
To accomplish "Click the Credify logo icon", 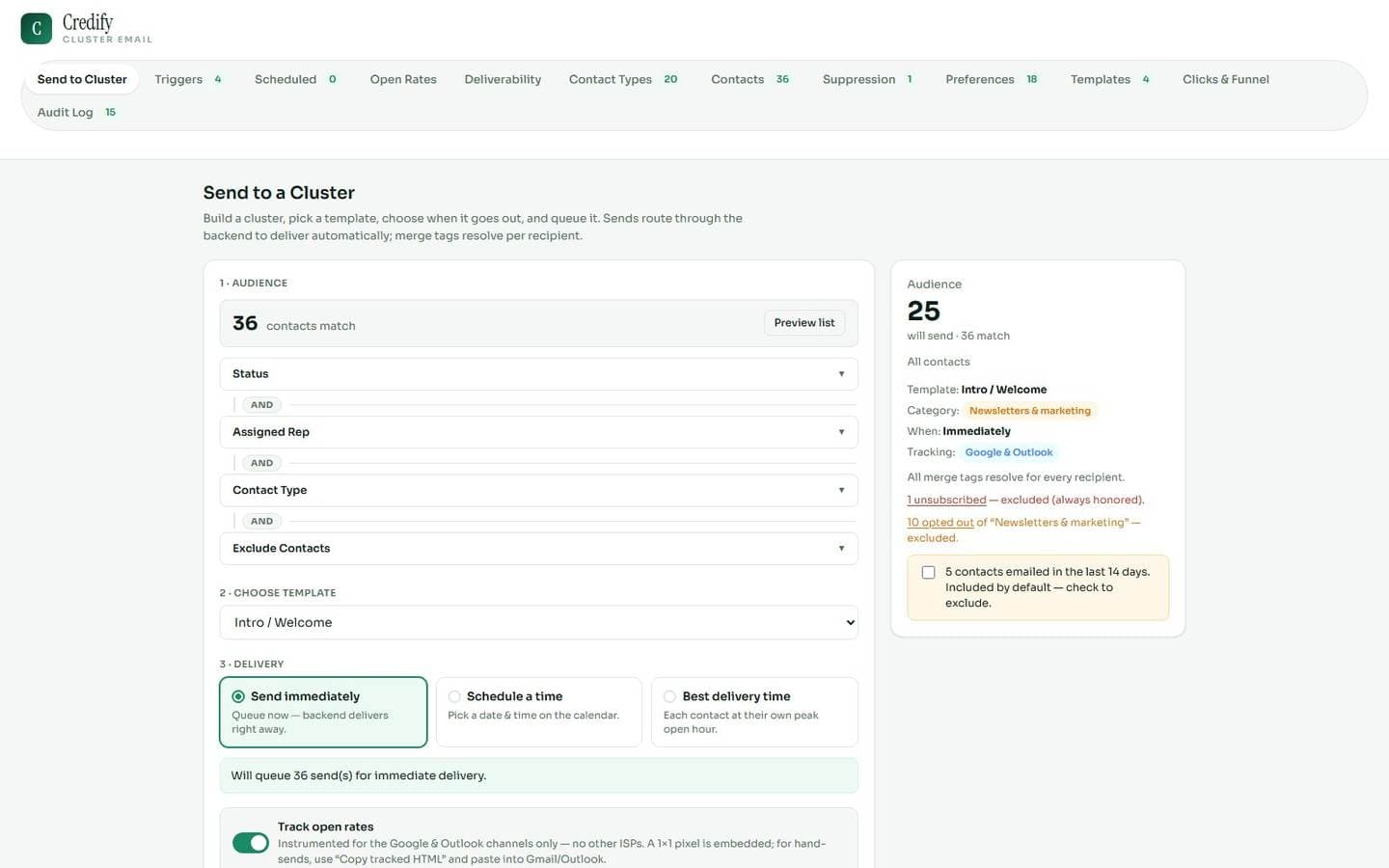I will point(37,29).
